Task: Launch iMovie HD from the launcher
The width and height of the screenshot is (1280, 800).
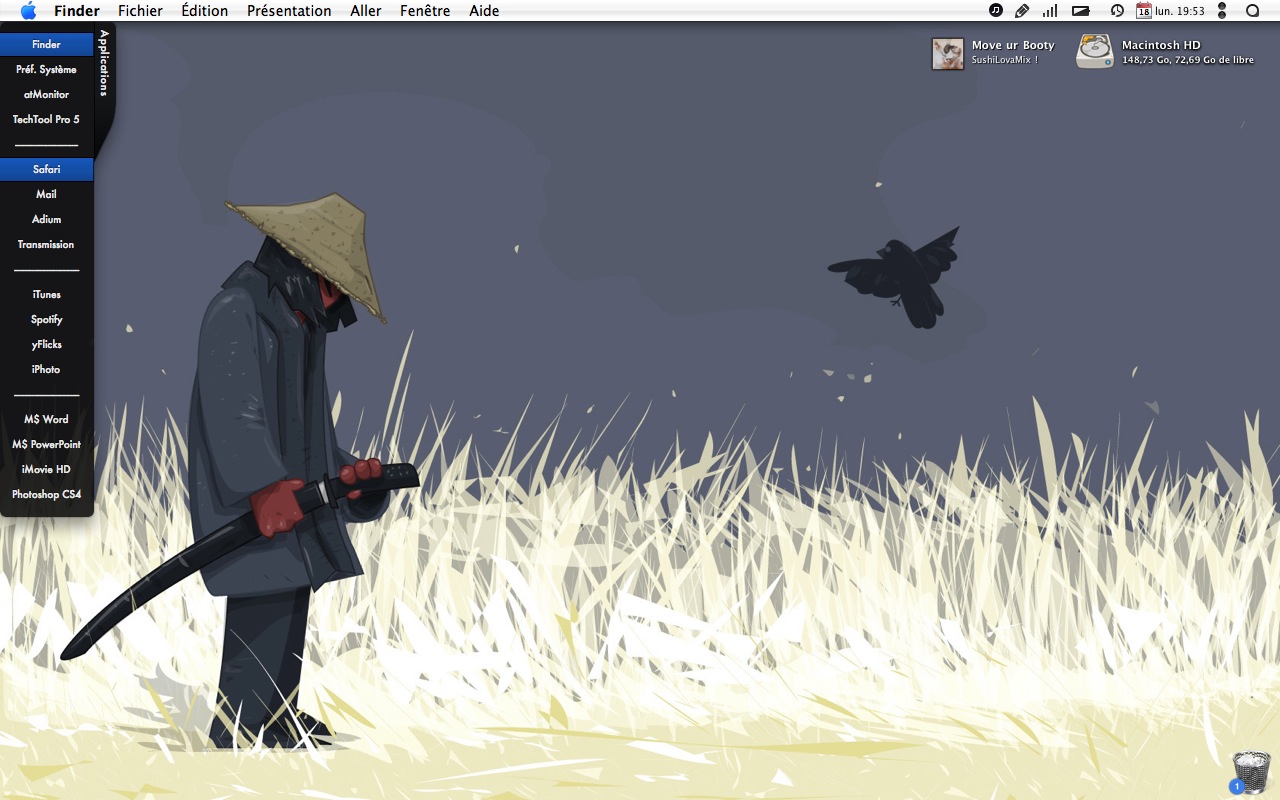Action: point(46,469)
